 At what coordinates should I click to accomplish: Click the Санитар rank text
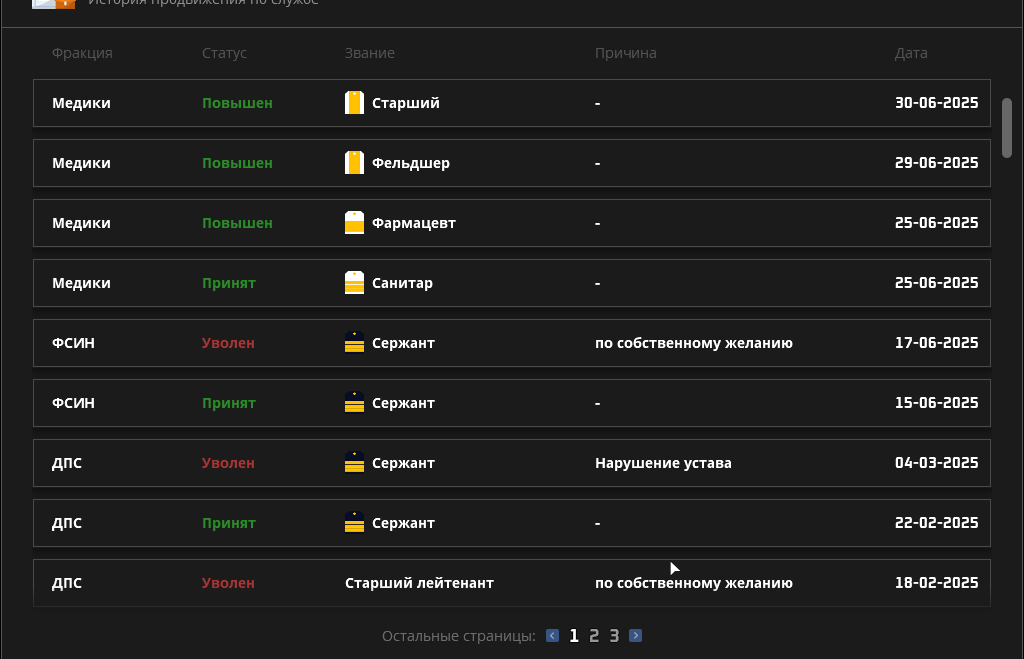(x=402, y=283)
